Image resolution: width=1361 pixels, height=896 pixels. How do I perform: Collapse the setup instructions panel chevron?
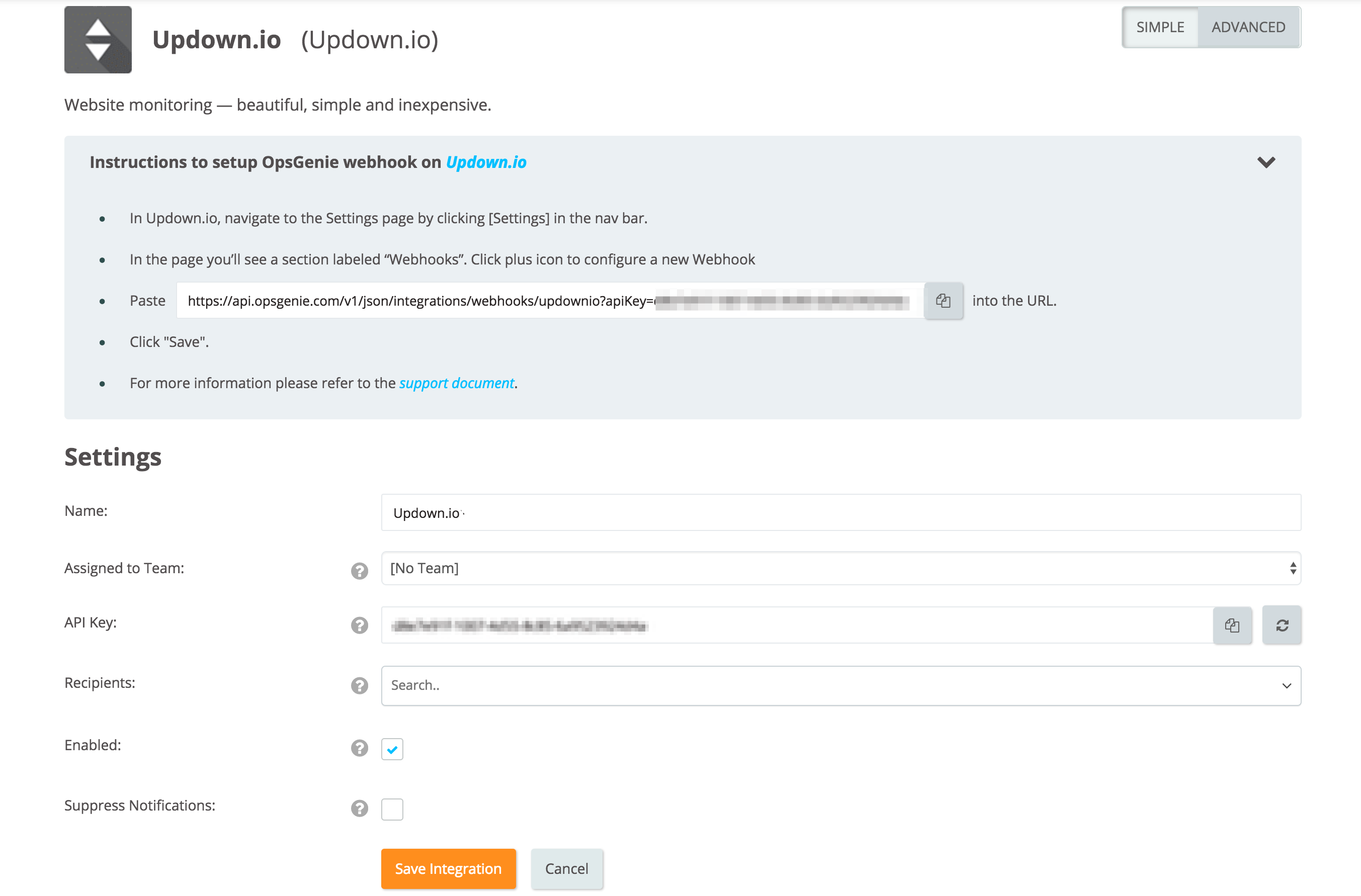(1266, 162)
